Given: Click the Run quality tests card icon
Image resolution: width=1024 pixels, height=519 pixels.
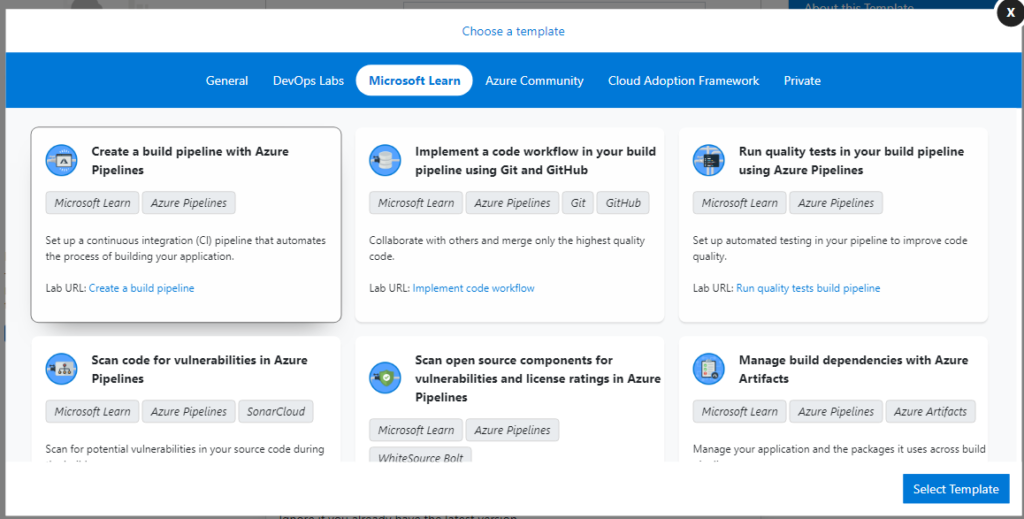Looking at the screenshot, I should [x=709, y=160].
